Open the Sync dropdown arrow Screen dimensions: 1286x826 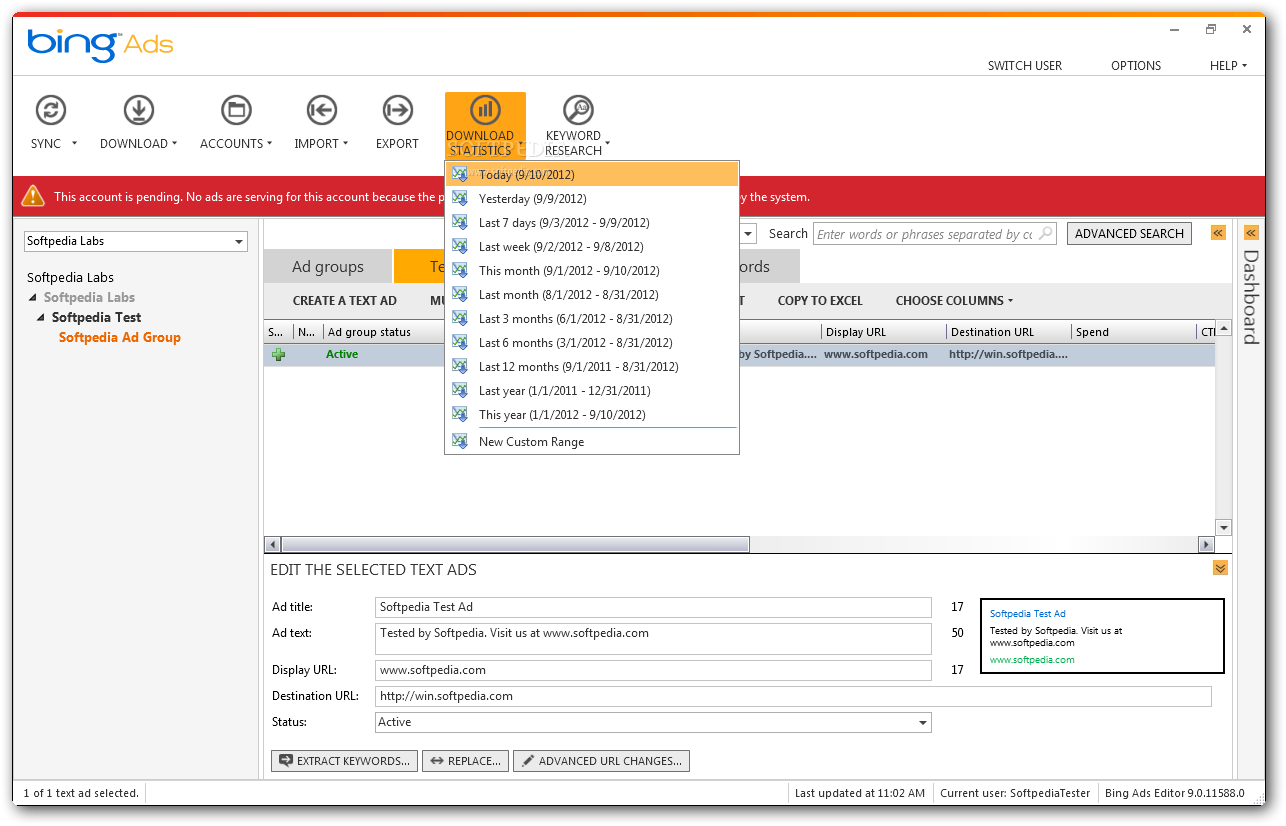(74, 144)
